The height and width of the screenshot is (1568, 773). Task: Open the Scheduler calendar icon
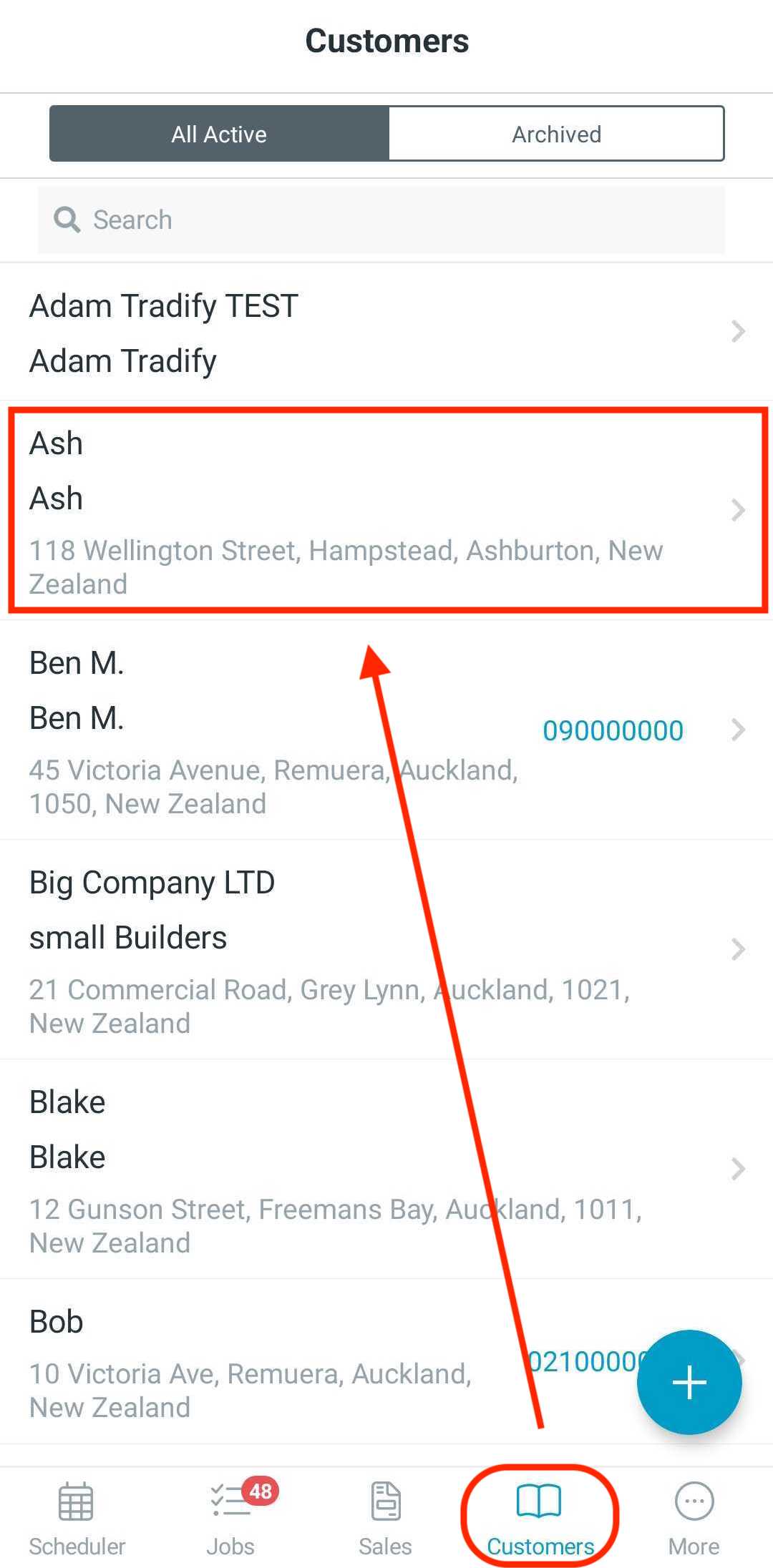pyautogui.click(x=76, y=1501)
